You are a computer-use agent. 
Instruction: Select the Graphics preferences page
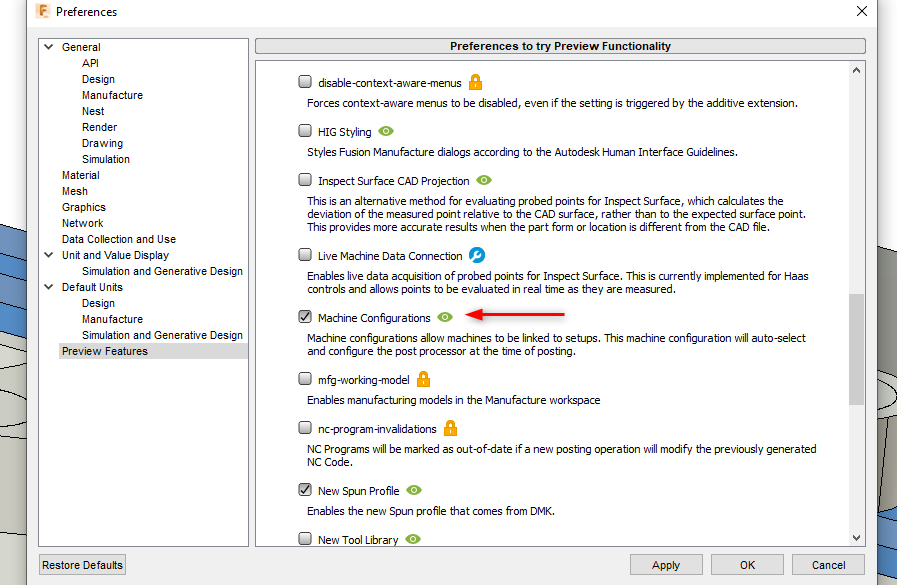tap(84, 207)
